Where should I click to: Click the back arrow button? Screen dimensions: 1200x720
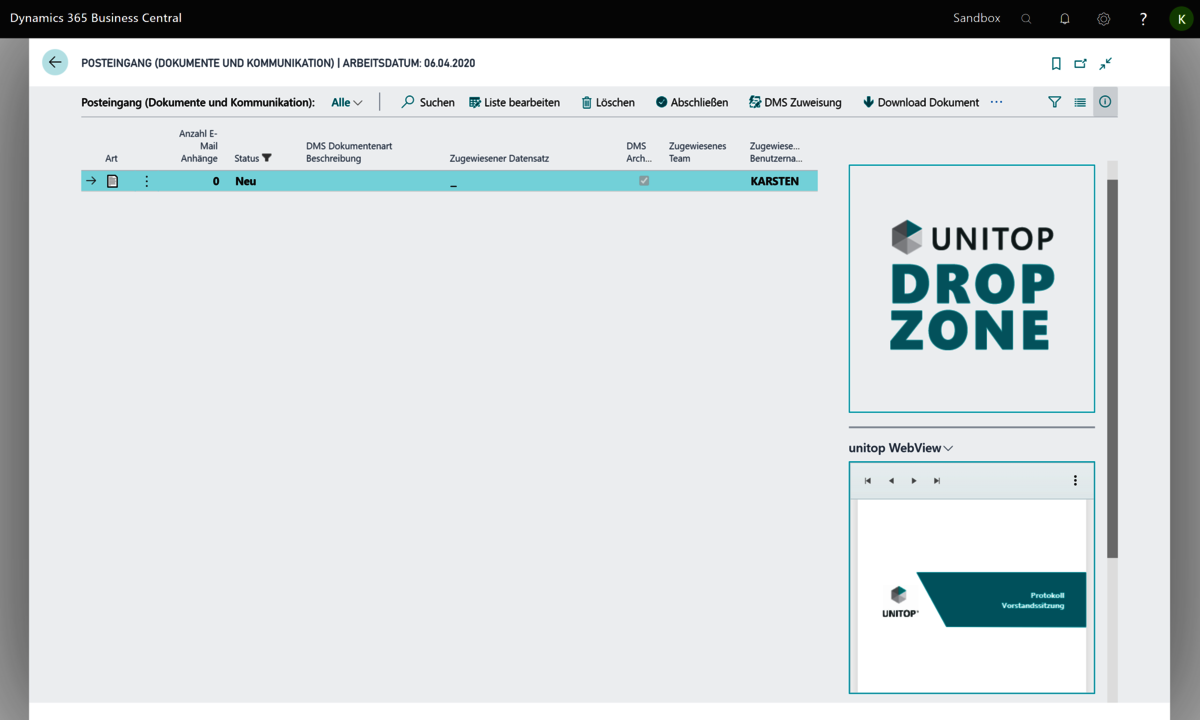pyautogui.click(x=55, y=62)
